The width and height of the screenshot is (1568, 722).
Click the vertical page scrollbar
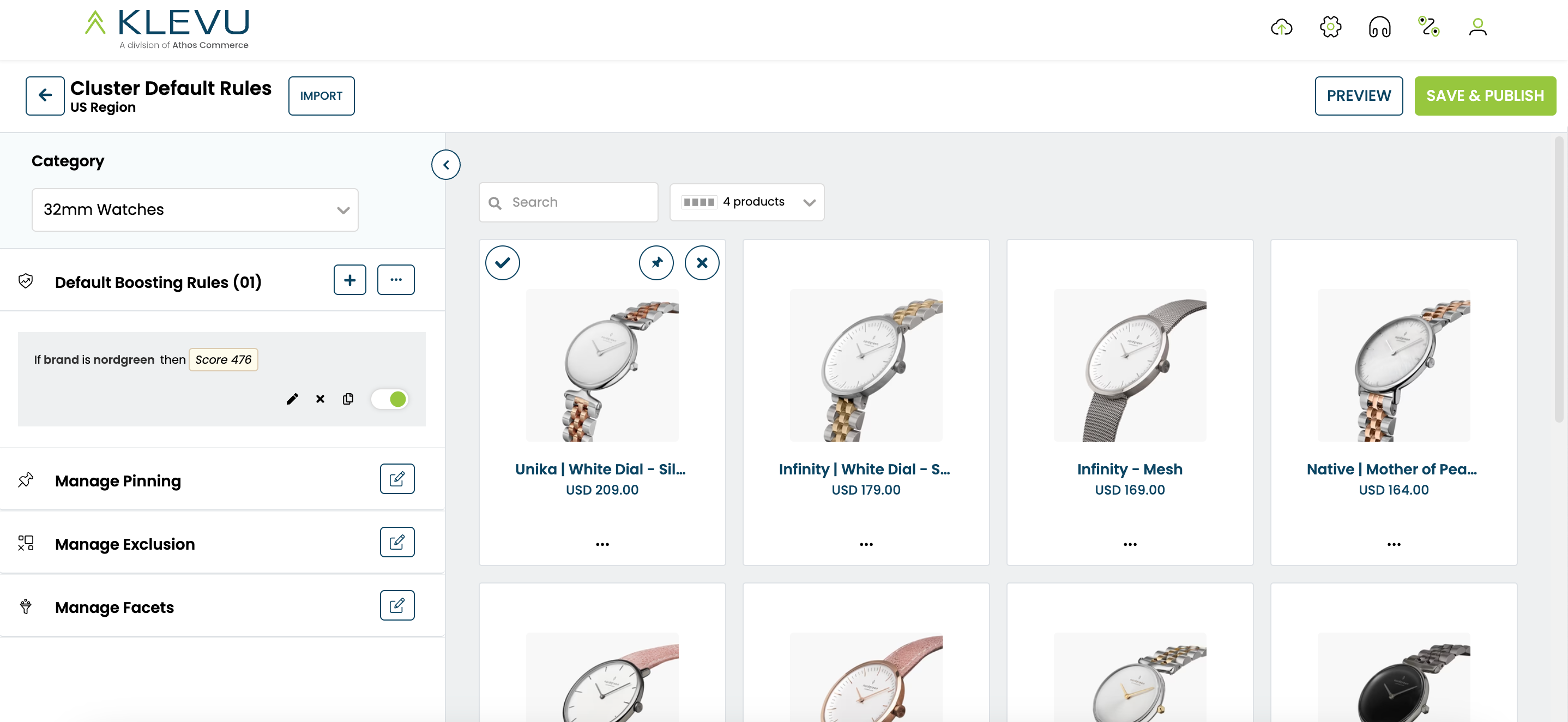[1559, 280]
